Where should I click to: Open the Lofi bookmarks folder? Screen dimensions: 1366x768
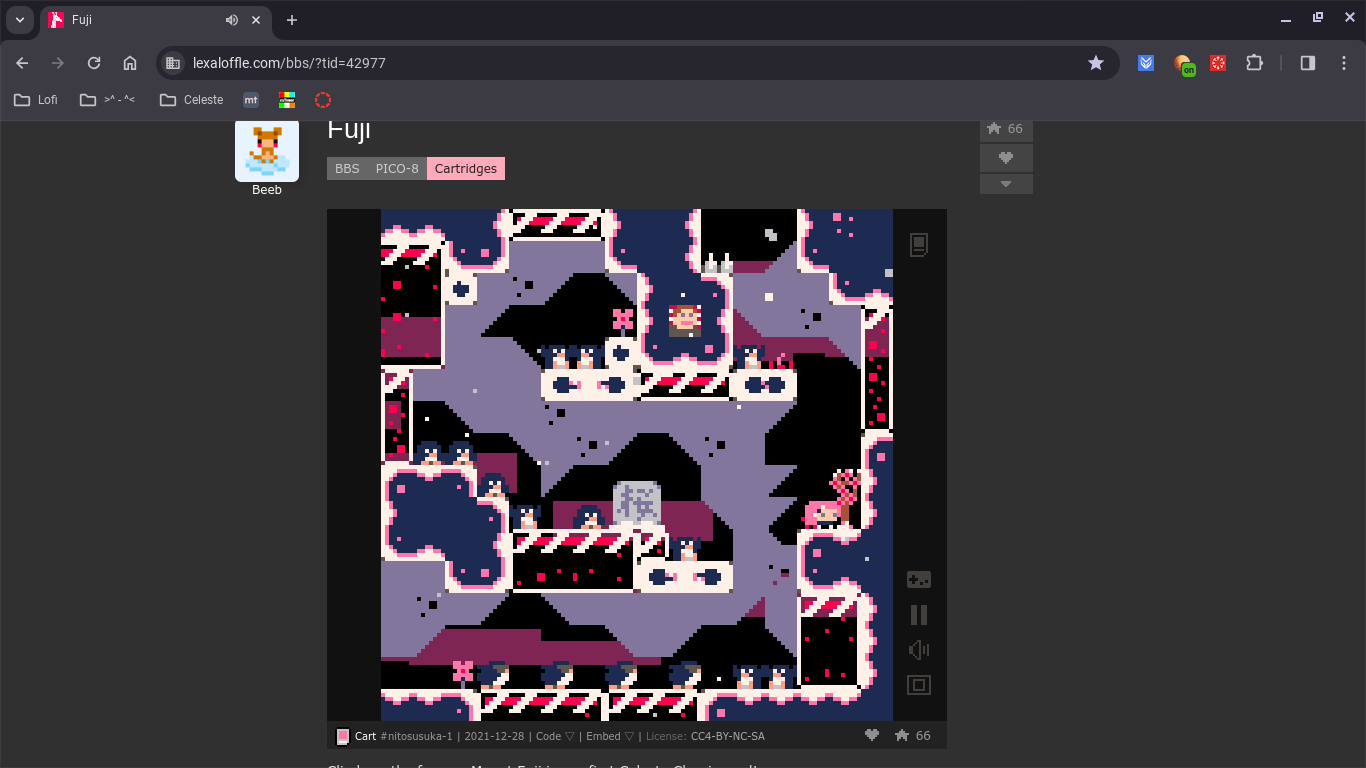coord(35,100)
